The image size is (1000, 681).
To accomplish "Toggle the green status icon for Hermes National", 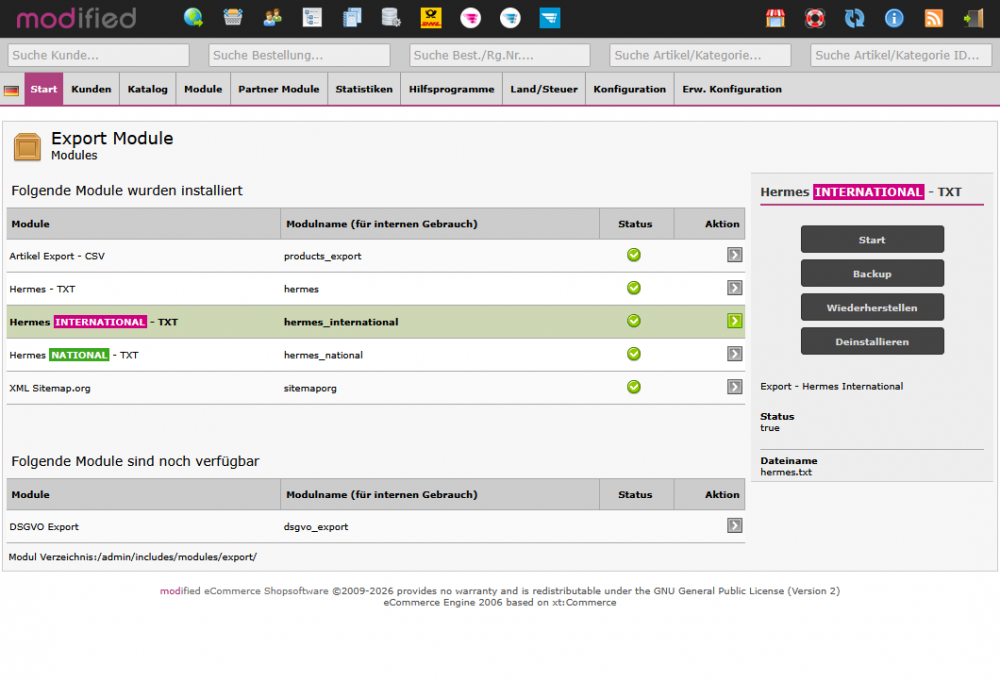I will coord(633,354).
